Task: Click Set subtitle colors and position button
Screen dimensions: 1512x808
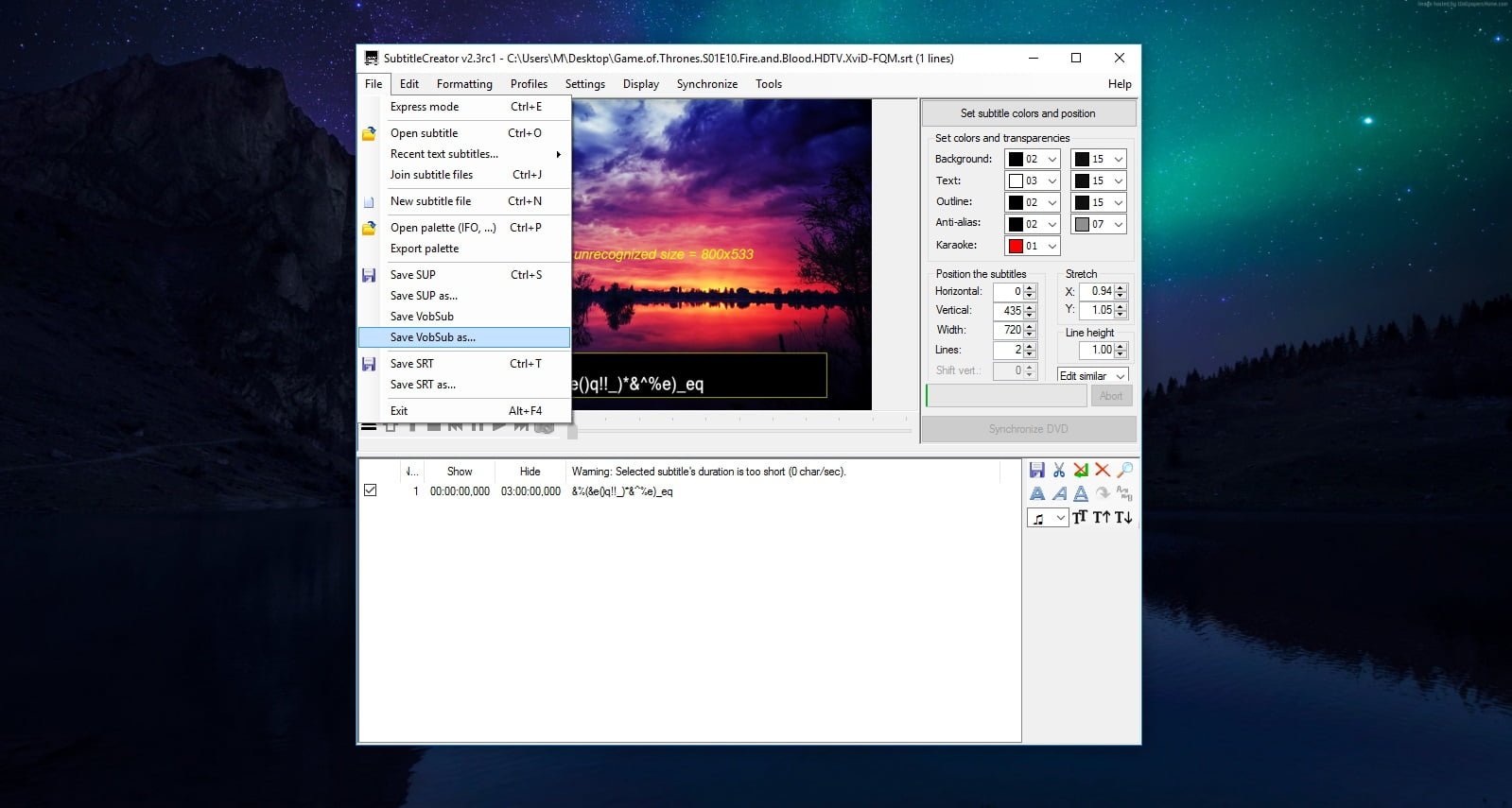Action: tap(1028, 113)
